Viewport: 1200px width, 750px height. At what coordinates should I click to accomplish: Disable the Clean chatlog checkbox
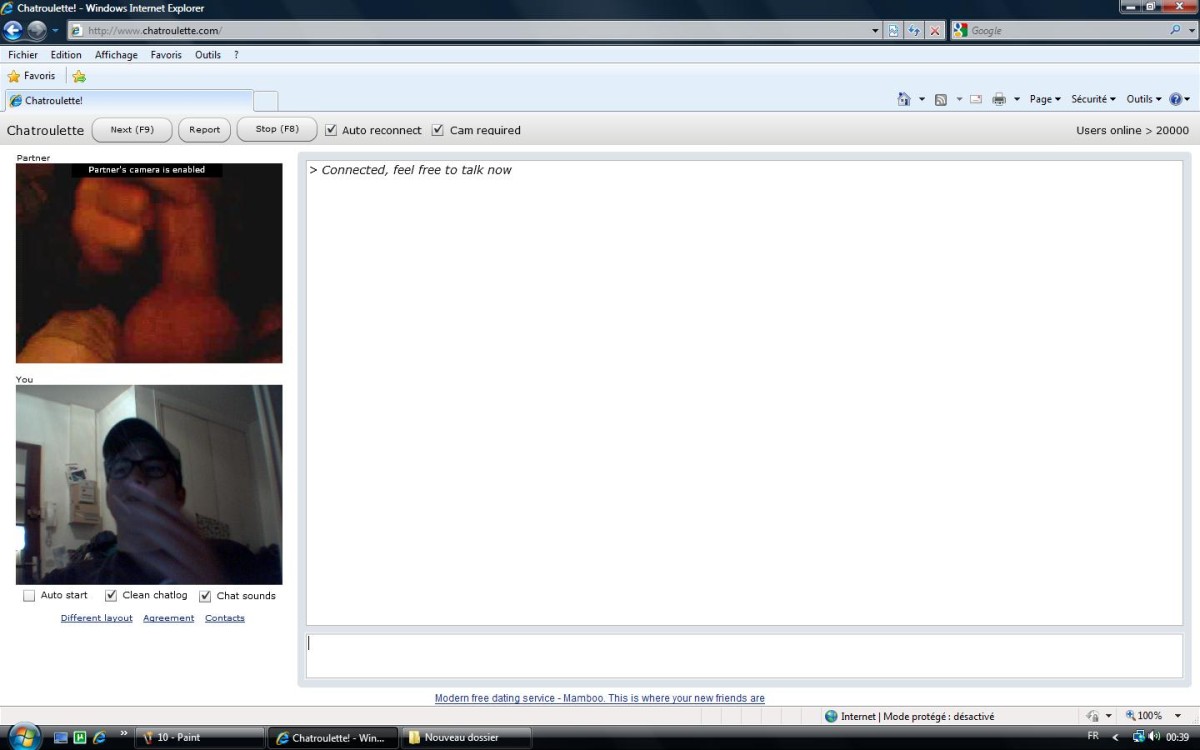click(x=111, y=596)
